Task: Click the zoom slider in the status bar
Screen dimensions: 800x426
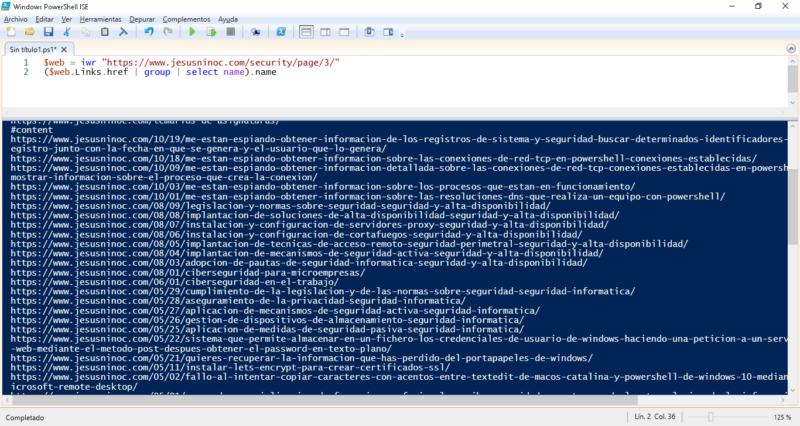Action: tap(711, 416)
